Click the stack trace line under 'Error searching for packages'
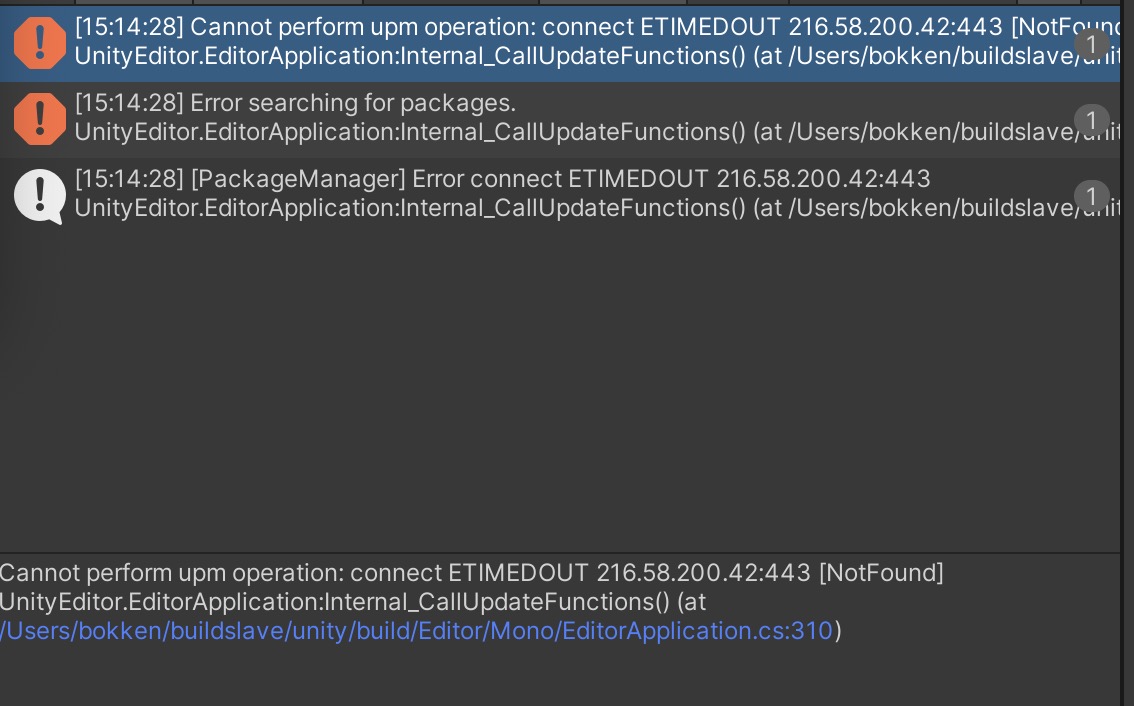The image size is (1134, 706). point(597,132)
